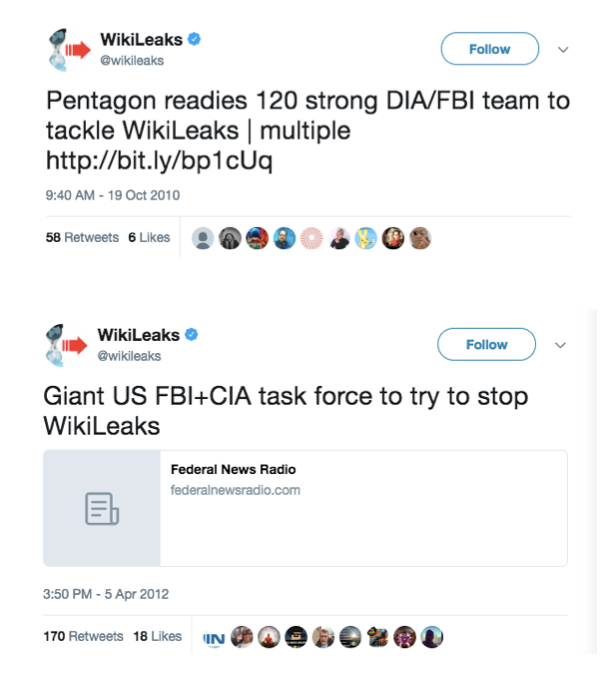Viewport: 610px width, 673px height.
Task: View the 18 Likes list
Action: click(x=157, y=636)
